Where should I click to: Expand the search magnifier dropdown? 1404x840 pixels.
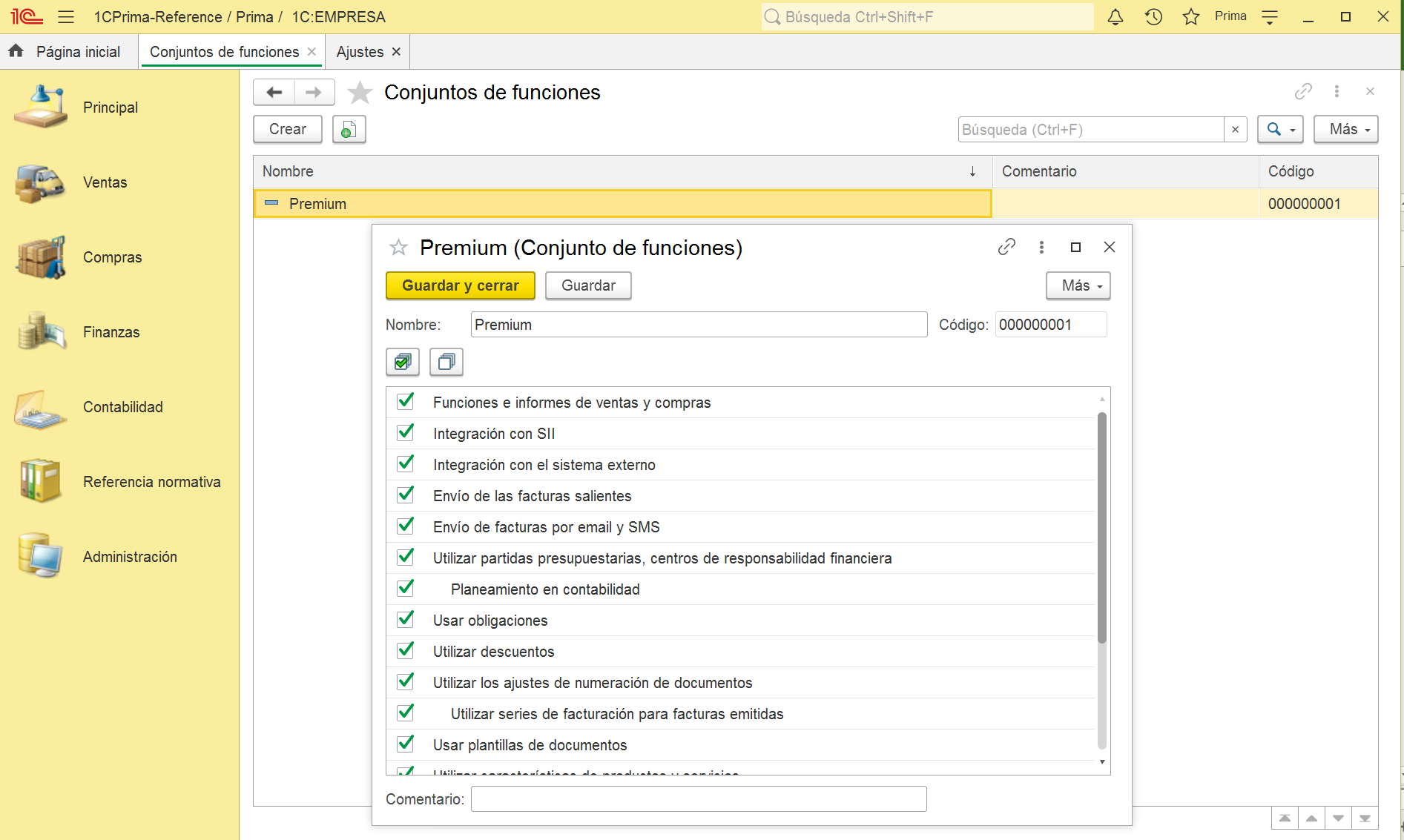1280,130
